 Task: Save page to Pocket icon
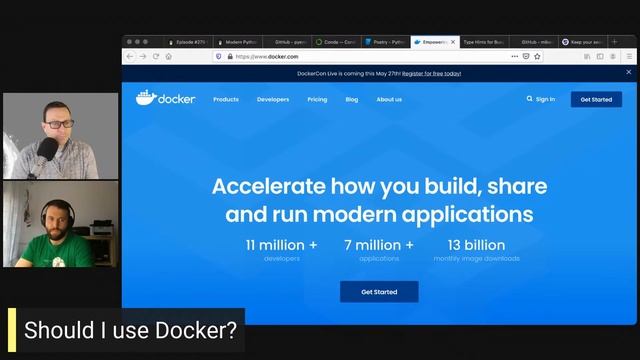pos(526,56)
